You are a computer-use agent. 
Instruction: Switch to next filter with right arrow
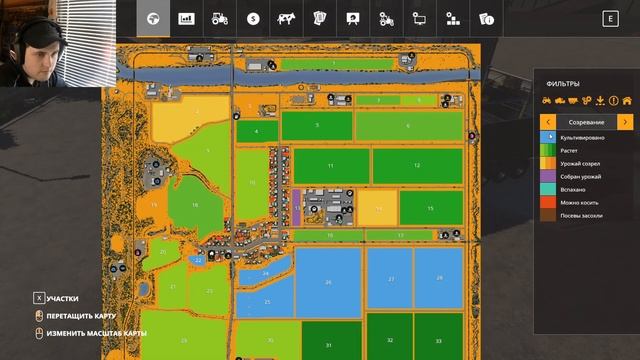[x=625, y=122]
